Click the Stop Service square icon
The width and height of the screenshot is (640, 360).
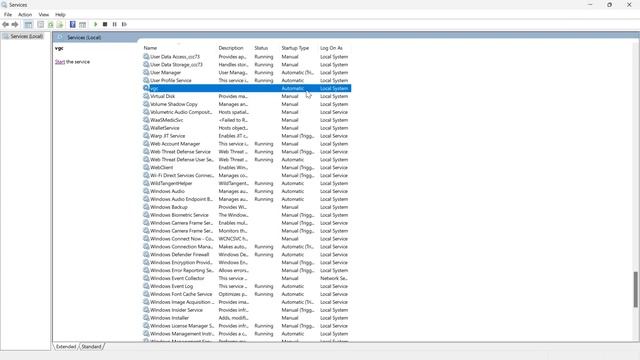[105, 24]
